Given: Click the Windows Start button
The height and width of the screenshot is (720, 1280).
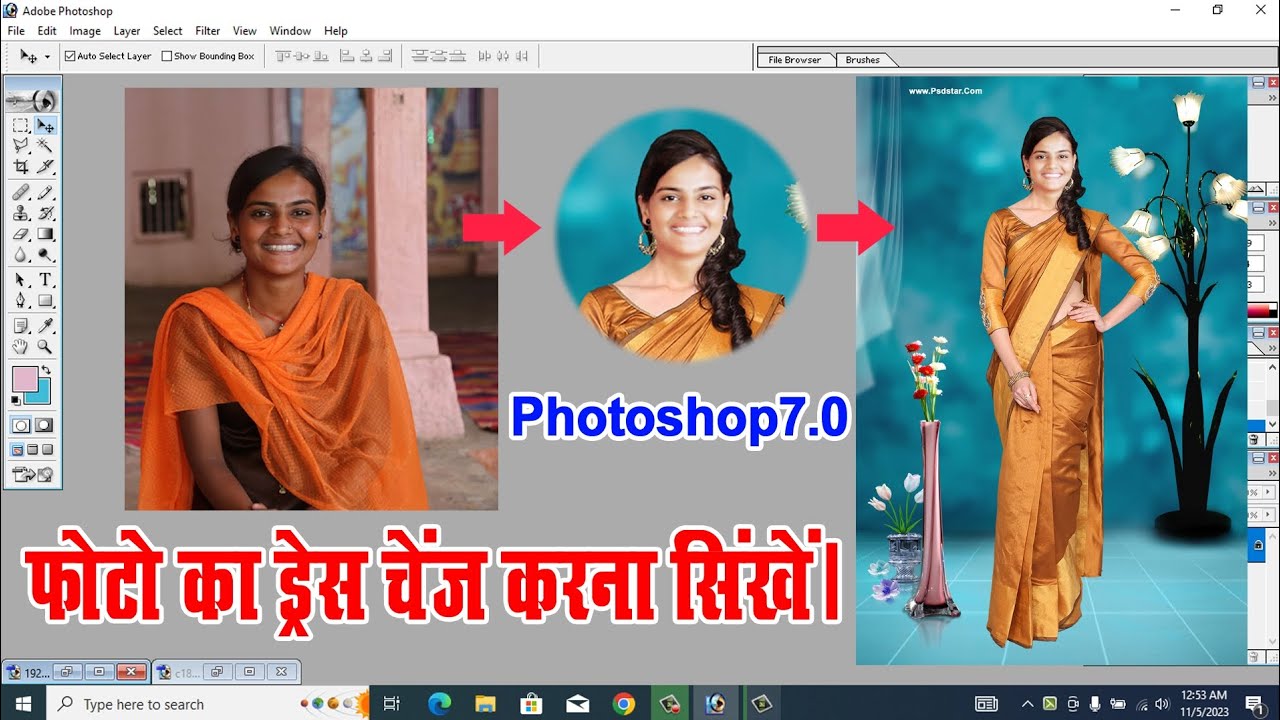Looking at the screenshot, I should click(x=23, y=704).
